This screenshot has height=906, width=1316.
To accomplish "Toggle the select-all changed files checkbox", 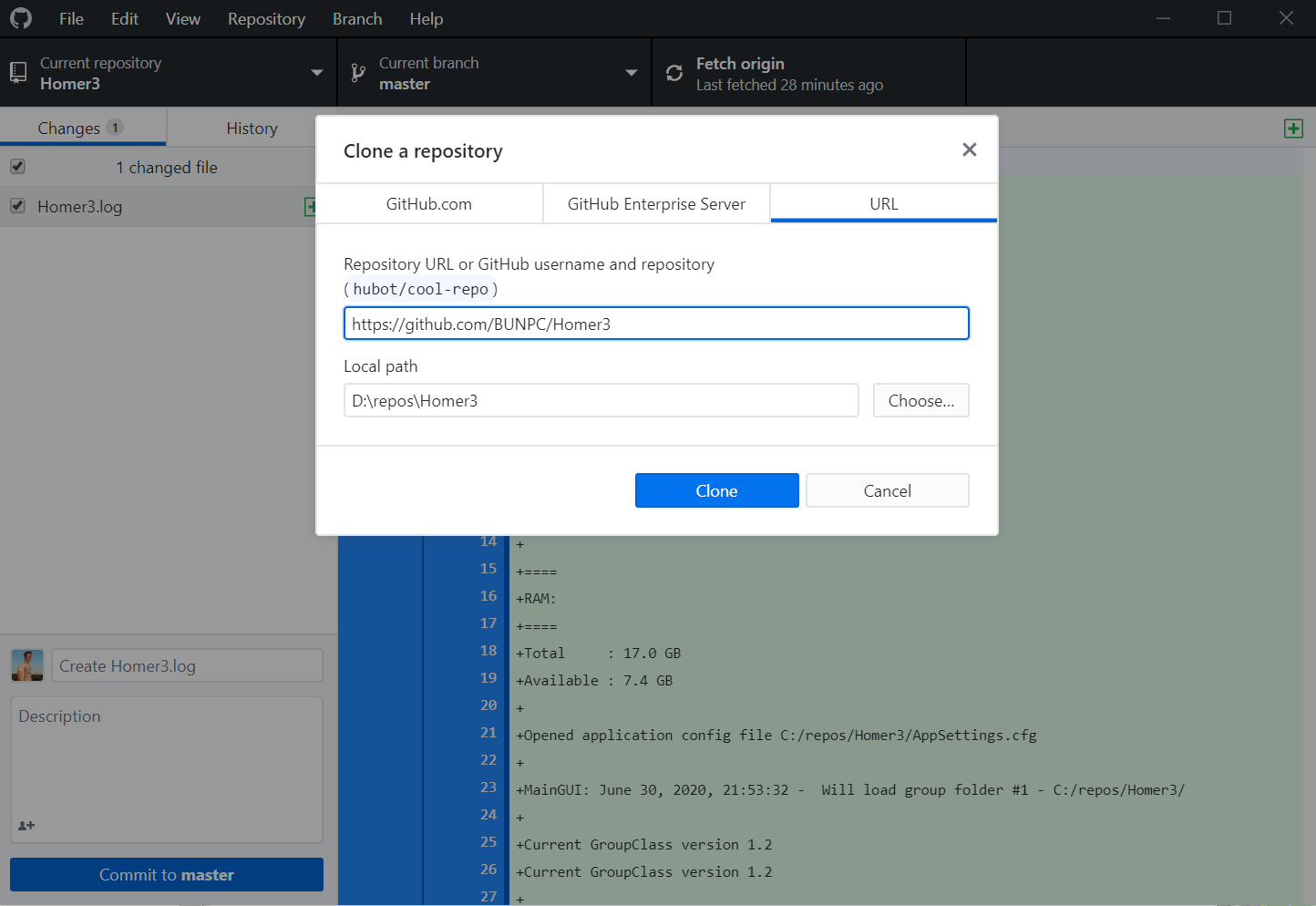I will pyautogui.click(x=17, y=167).
